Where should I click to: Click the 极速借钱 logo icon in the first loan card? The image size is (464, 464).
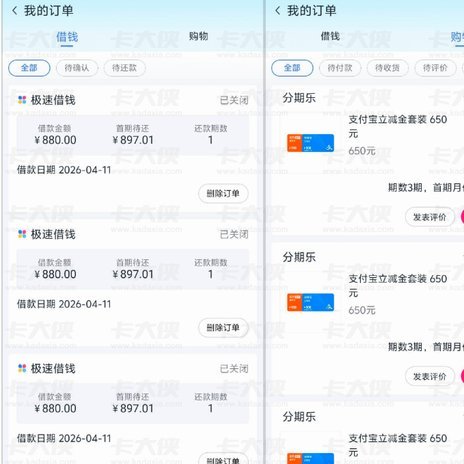pos(22,100)
